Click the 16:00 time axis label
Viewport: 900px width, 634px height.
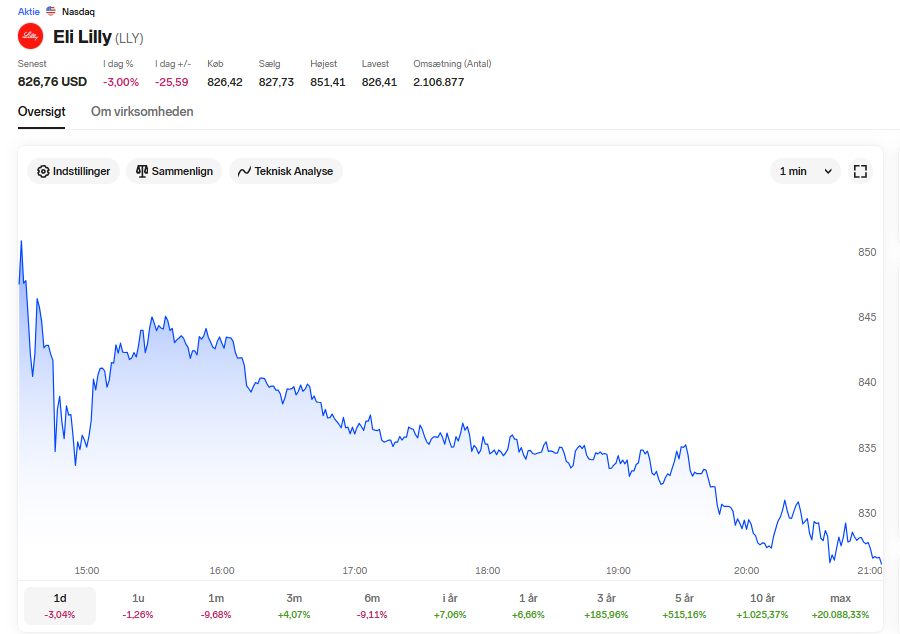pyautogui.click(x=222, y=570)
